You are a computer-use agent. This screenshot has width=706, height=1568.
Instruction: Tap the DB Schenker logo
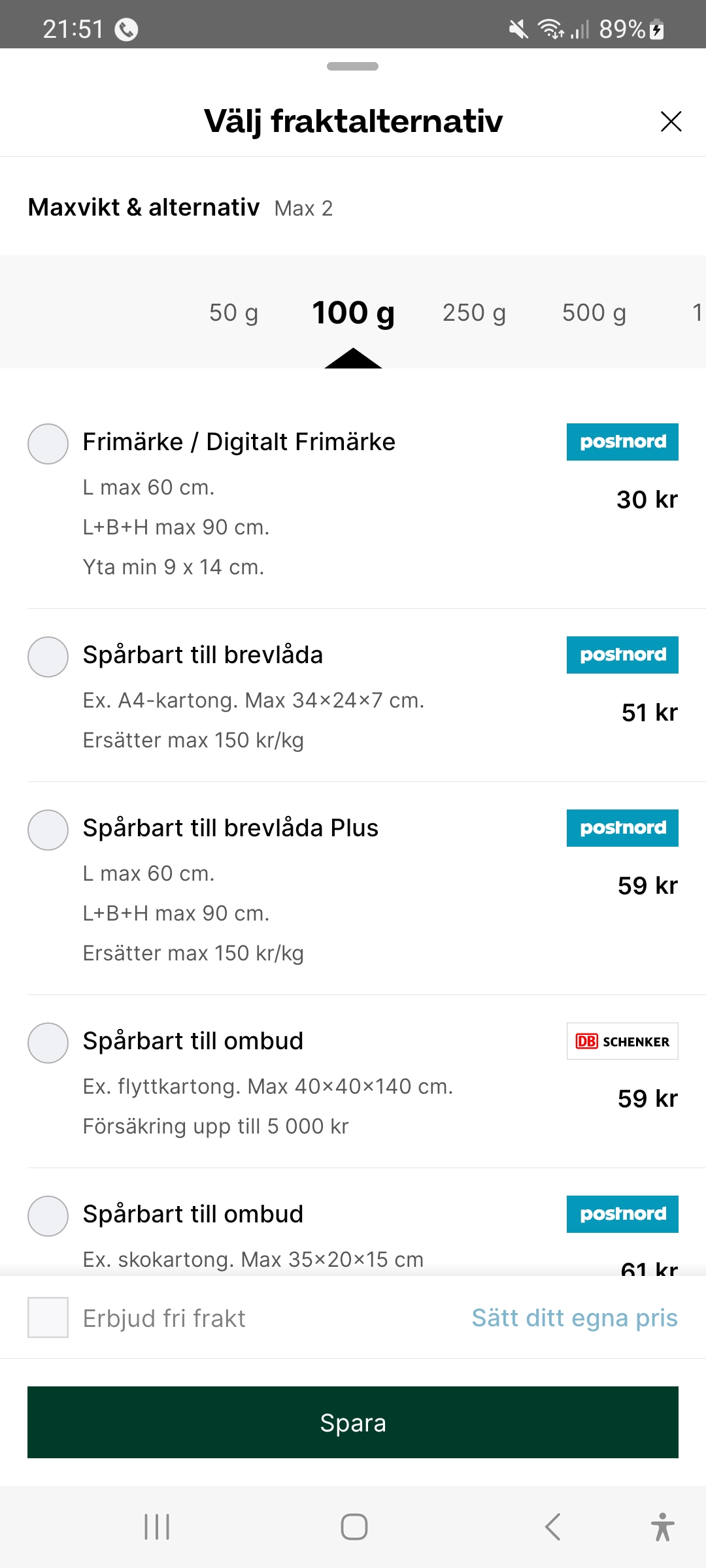coord(622,1041)
